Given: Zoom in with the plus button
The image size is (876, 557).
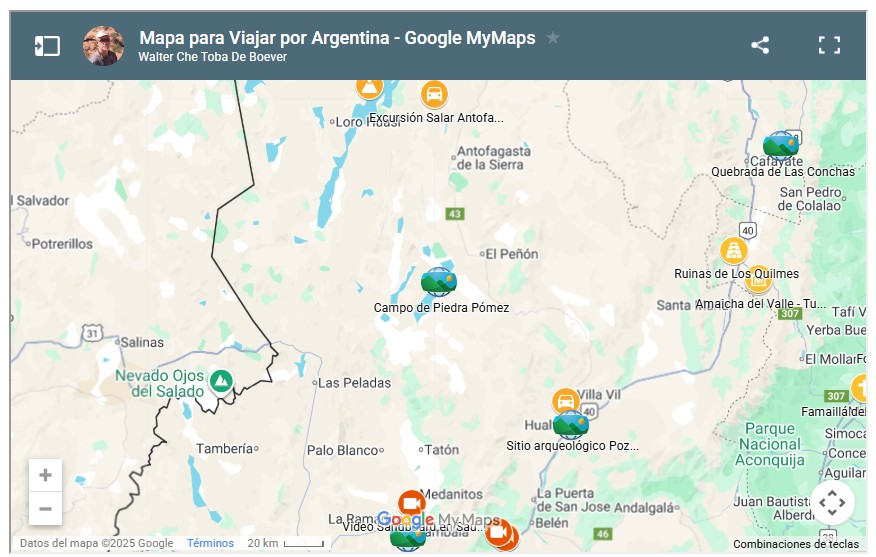Looking at the screenshot, I should point(45,475).
